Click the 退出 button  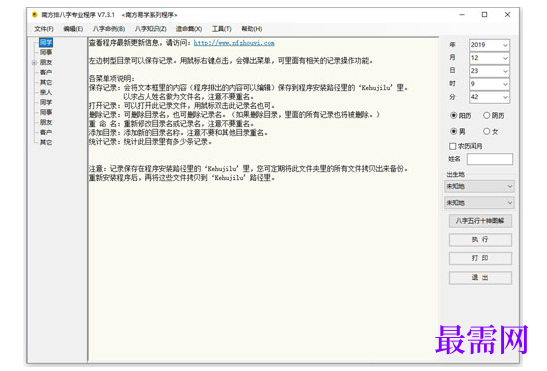[480, 278]
